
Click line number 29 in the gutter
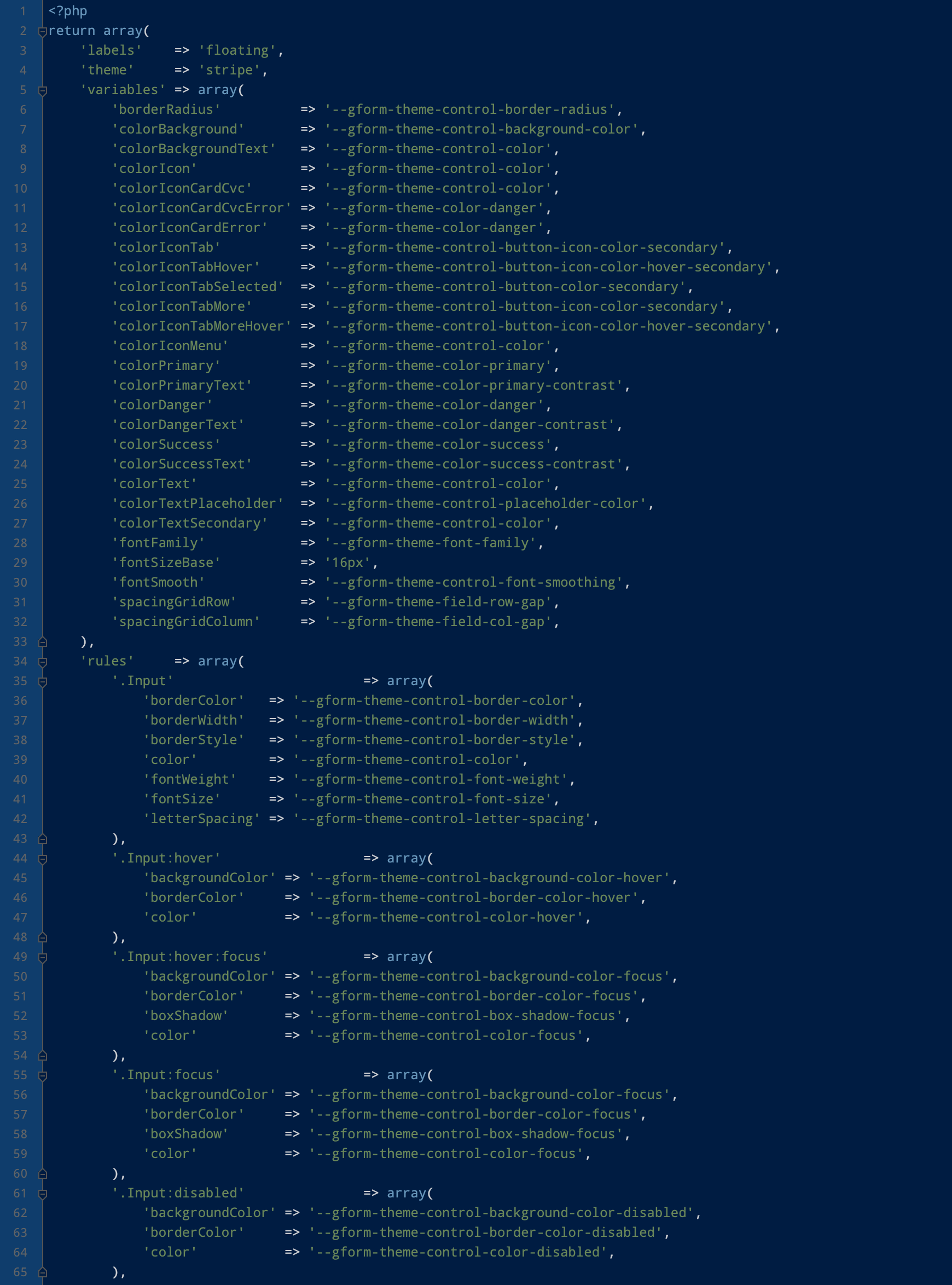pos(20,563)
